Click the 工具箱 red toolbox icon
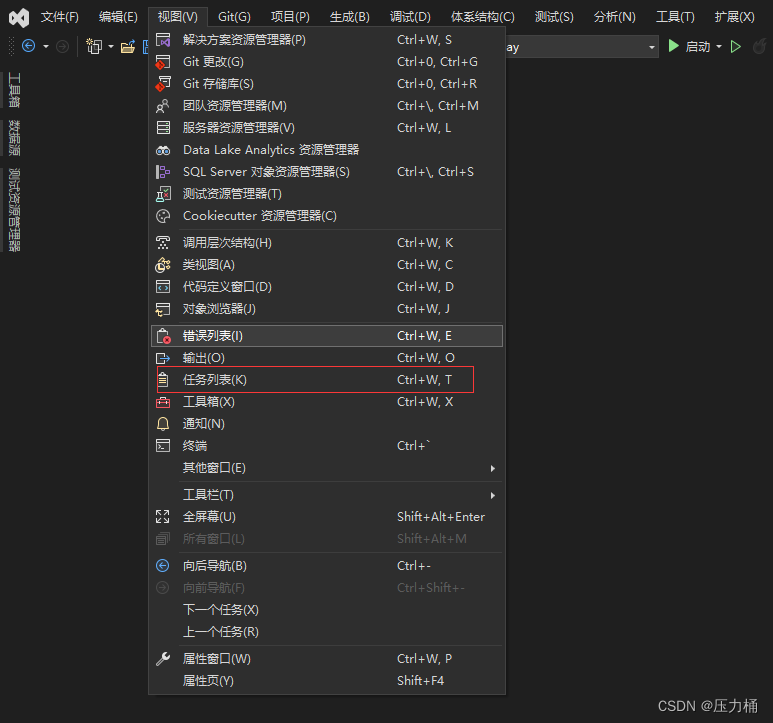This screenshot has width=773, height=723. 163,402
